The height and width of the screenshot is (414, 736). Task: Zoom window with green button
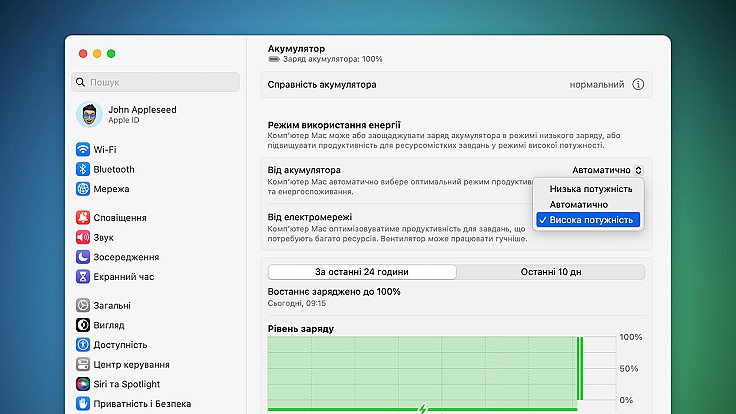[111, 54]
